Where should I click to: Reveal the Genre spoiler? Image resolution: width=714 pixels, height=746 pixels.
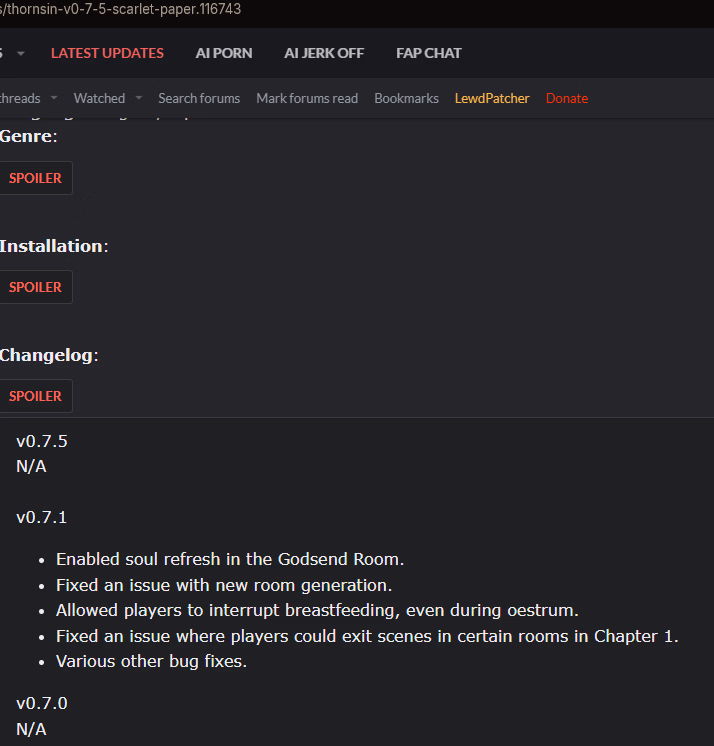click(x=35, y=178)
